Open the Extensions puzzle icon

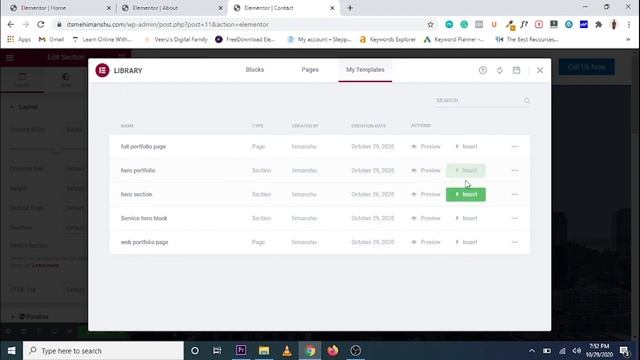click(598, 24)
